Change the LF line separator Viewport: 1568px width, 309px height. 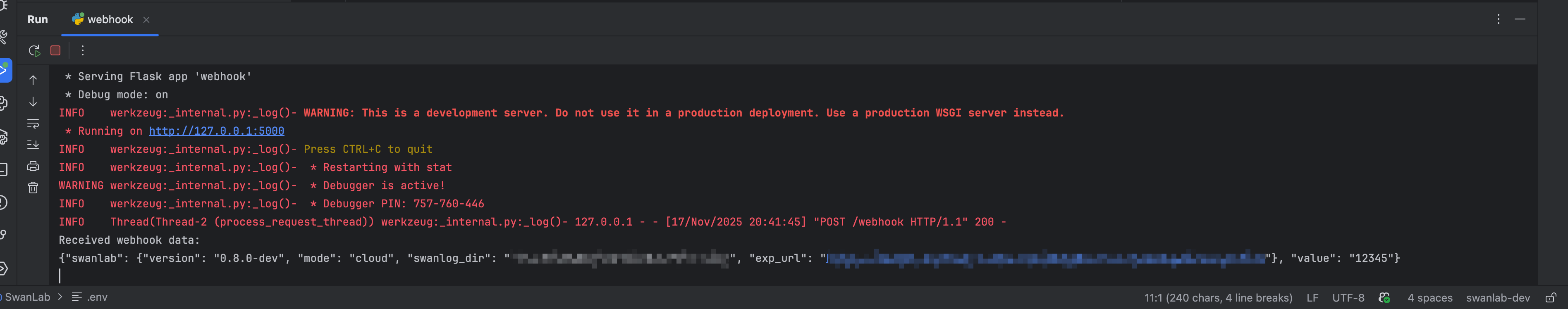[x=1312, y=297]
